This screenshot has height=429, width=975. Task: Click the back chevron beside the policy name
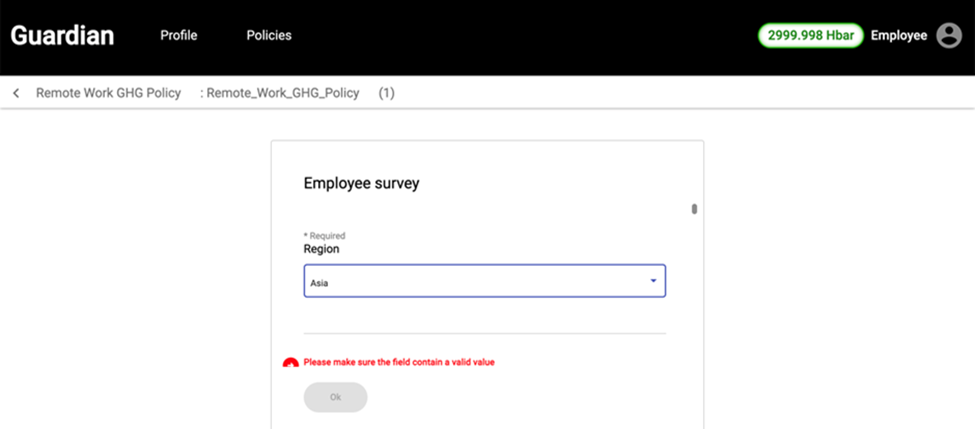16,93
